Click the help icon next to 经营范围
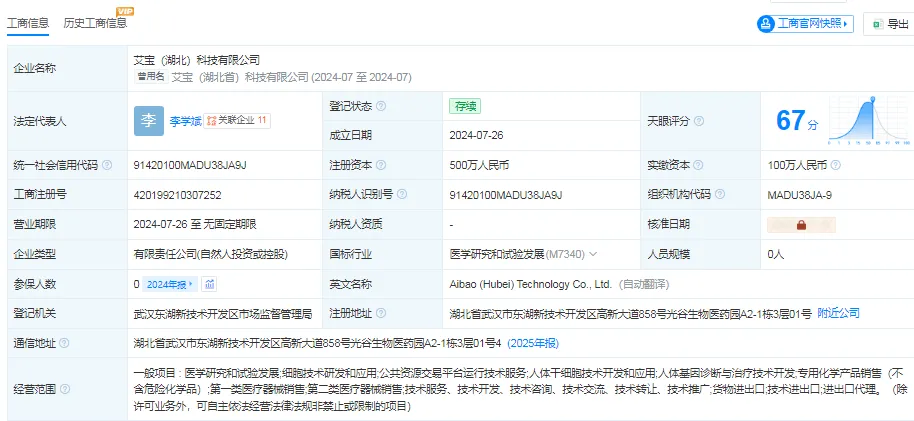The width and height of the screenshot is (914, 421). (x=65, y=389)
